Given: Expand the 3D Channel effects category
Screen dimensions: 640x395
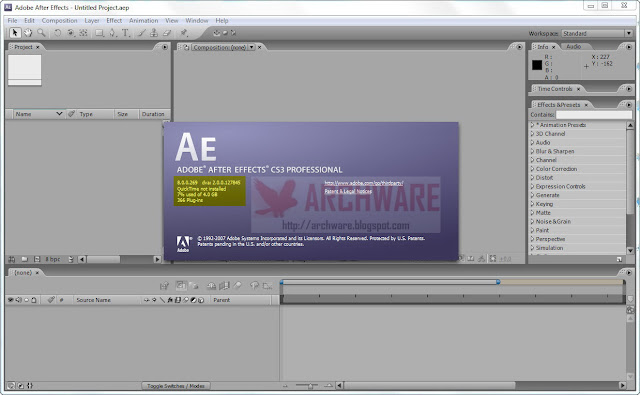Looking at the screenshot, I should click(x=532, y=133).
